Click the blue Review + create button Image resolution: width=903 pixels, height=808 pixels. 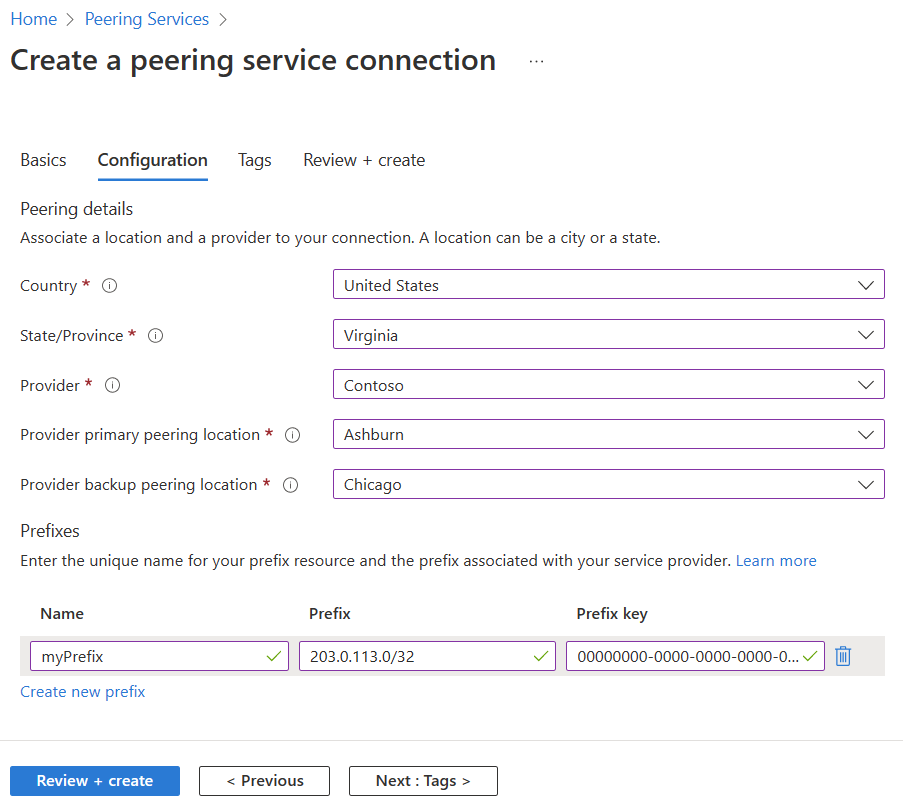(x=95, y=781)
